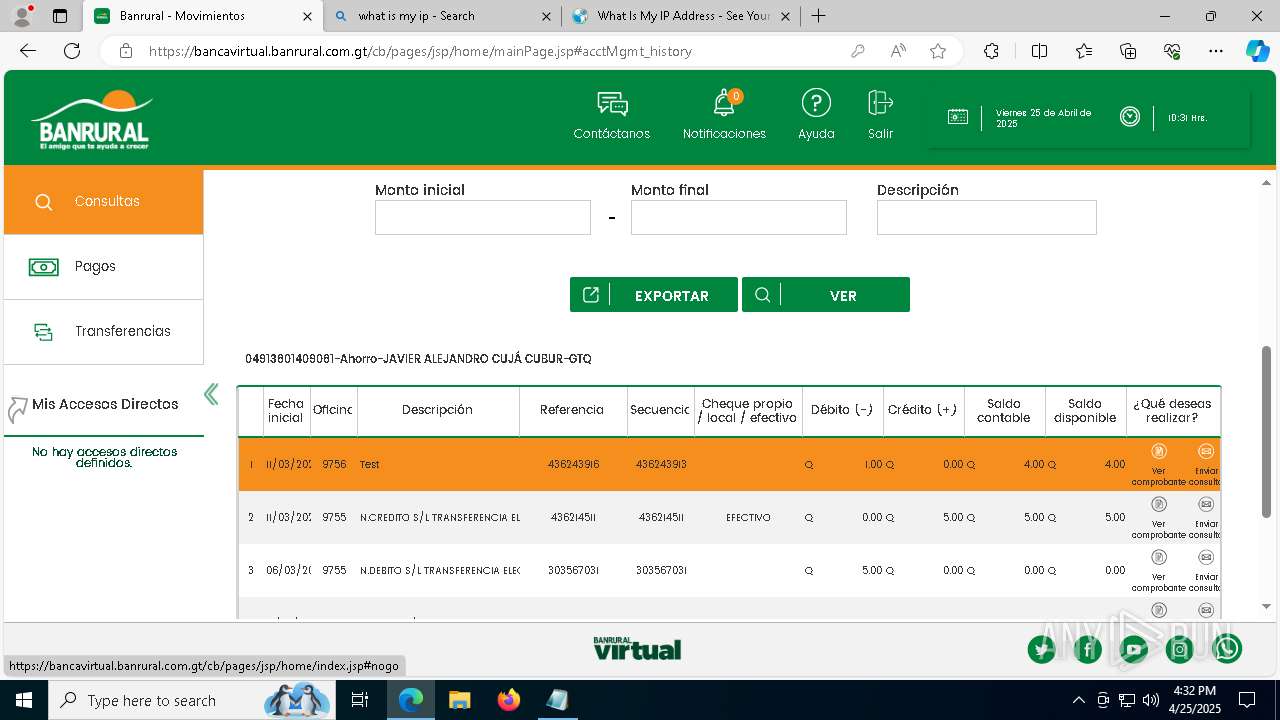This screenshot has width=1280, height=720.
Task: Open Contáctanos chat icon
Action: (x=612, y=103)
